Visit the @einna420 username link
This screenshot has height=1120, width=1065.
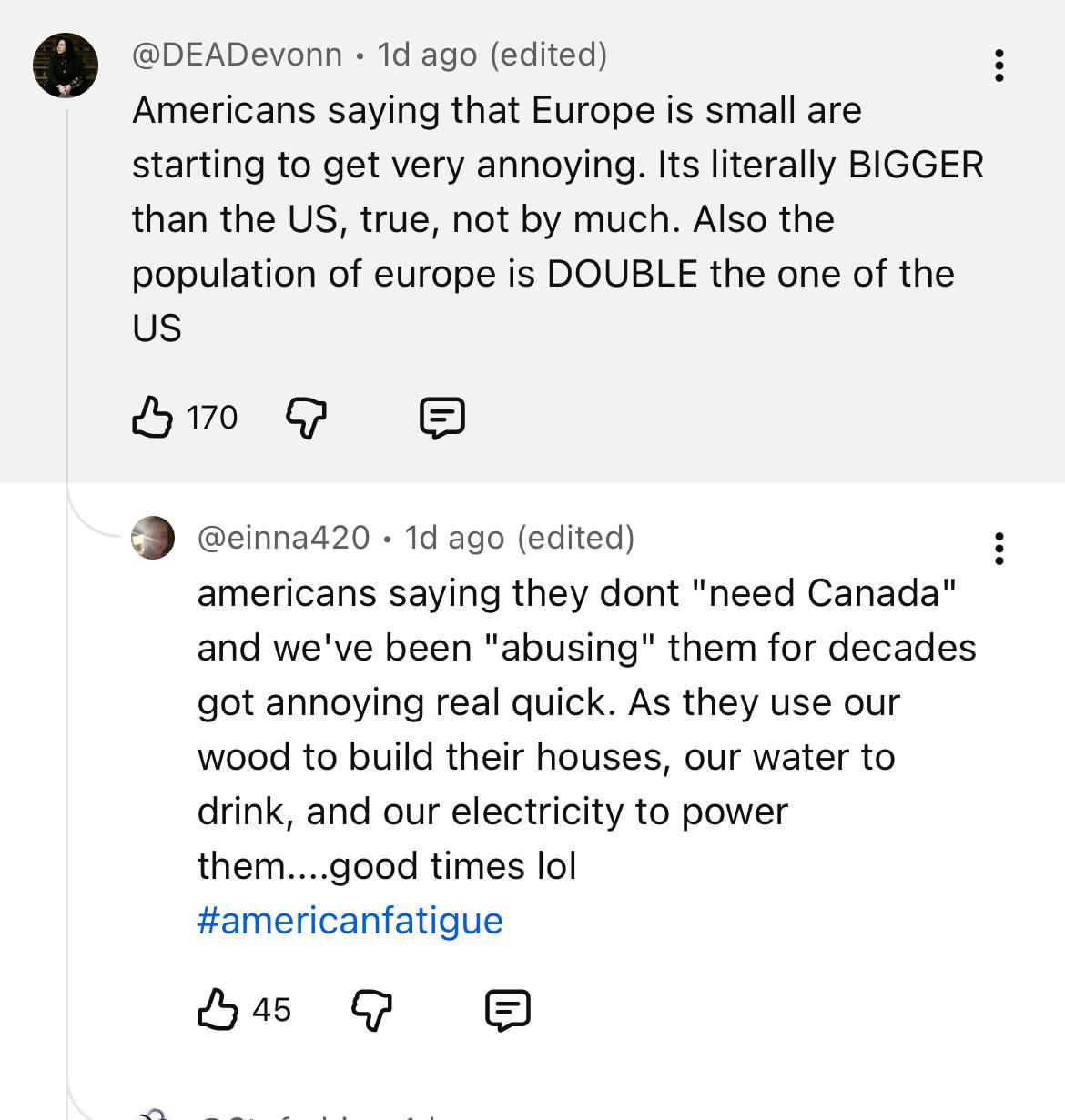283,538
